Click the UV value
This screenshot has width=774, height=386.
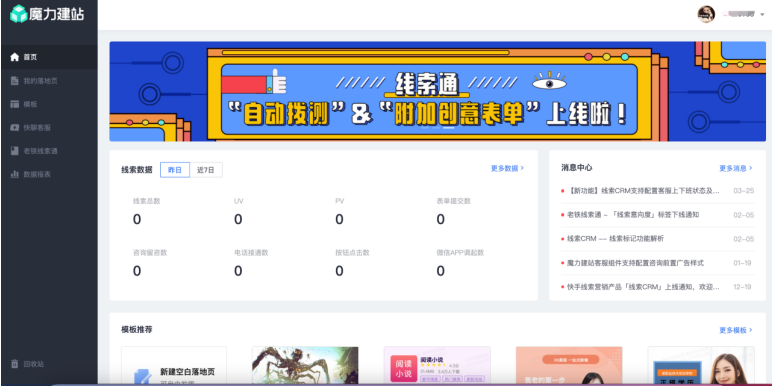click(238, 220)
